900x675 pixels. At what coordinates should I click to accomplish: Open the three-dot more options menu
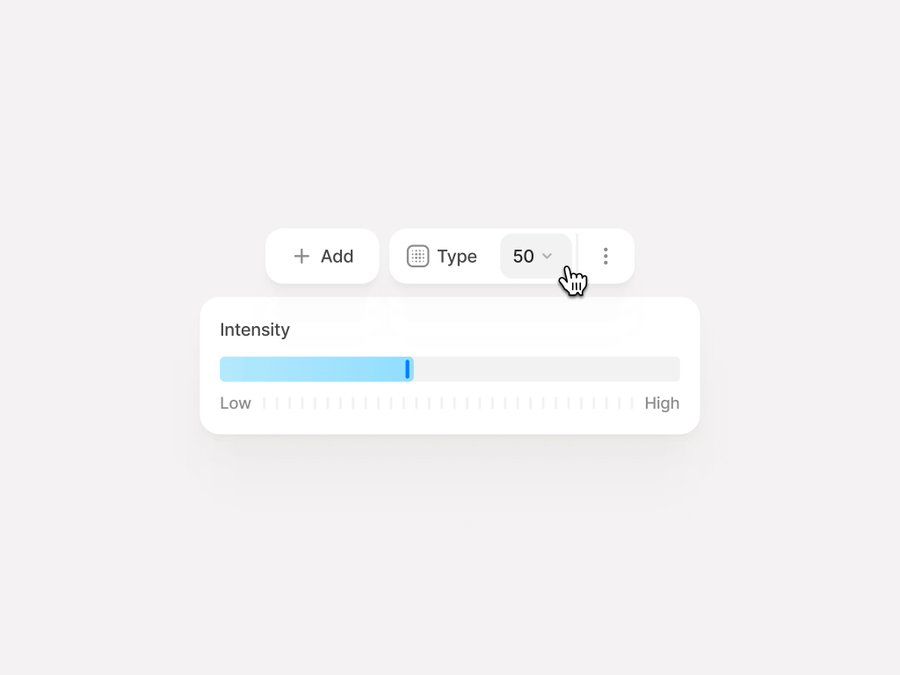[x=605, y=257]
